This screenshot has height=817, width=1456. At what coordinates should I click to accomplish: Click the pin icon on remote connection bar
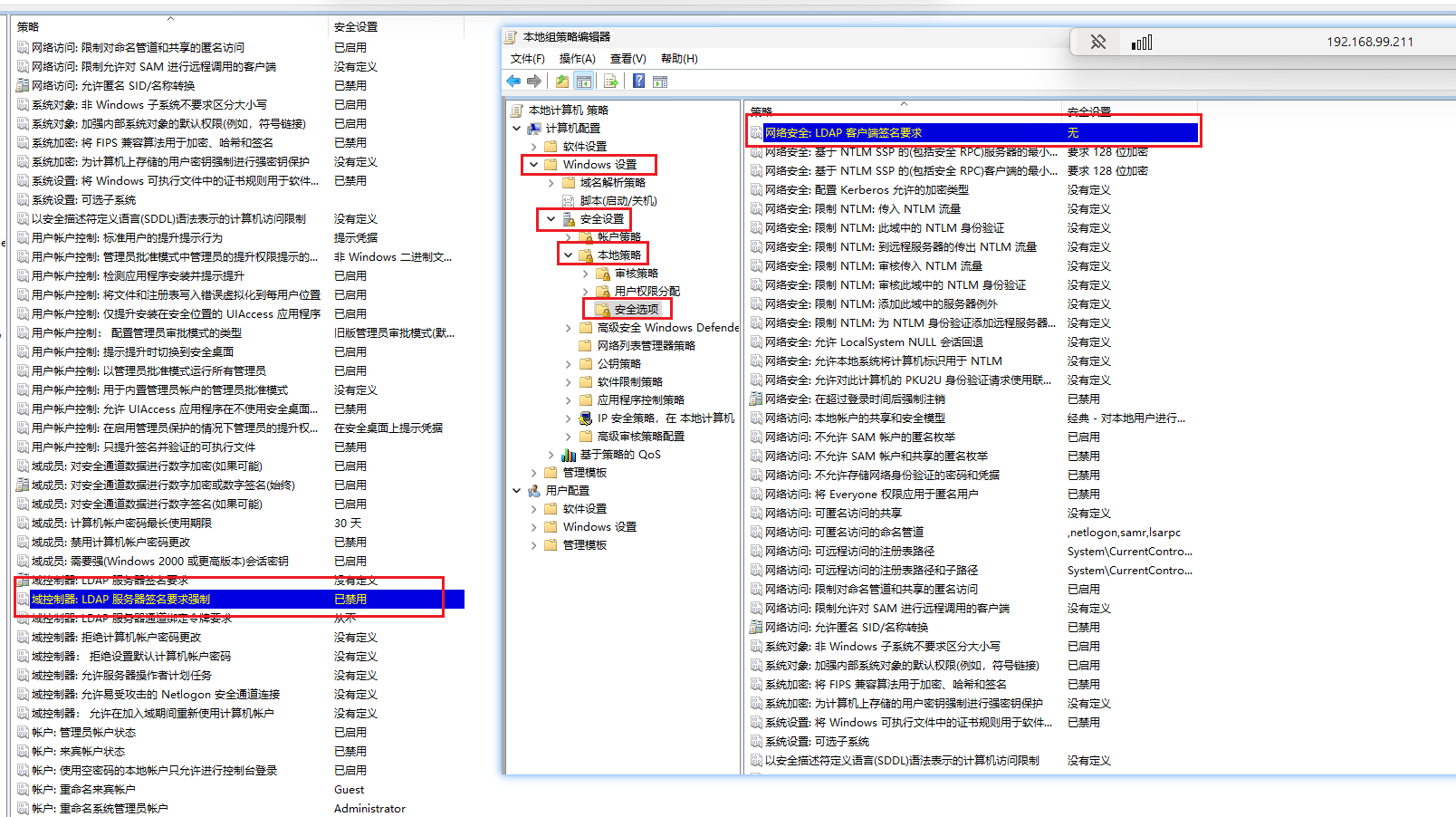1097,42
